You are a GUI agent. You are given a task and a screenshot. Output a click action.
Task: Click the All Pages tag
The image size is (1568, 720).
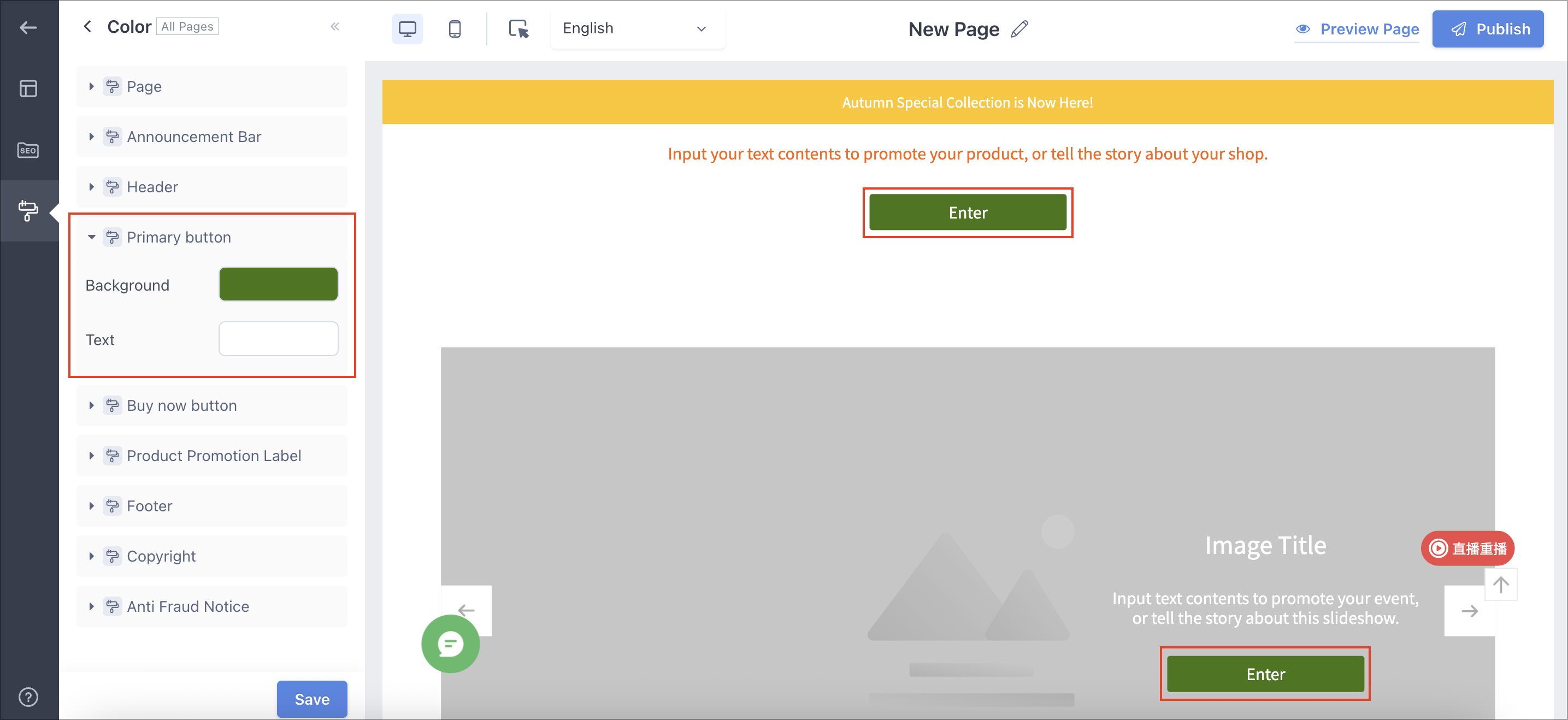[187, 26]
